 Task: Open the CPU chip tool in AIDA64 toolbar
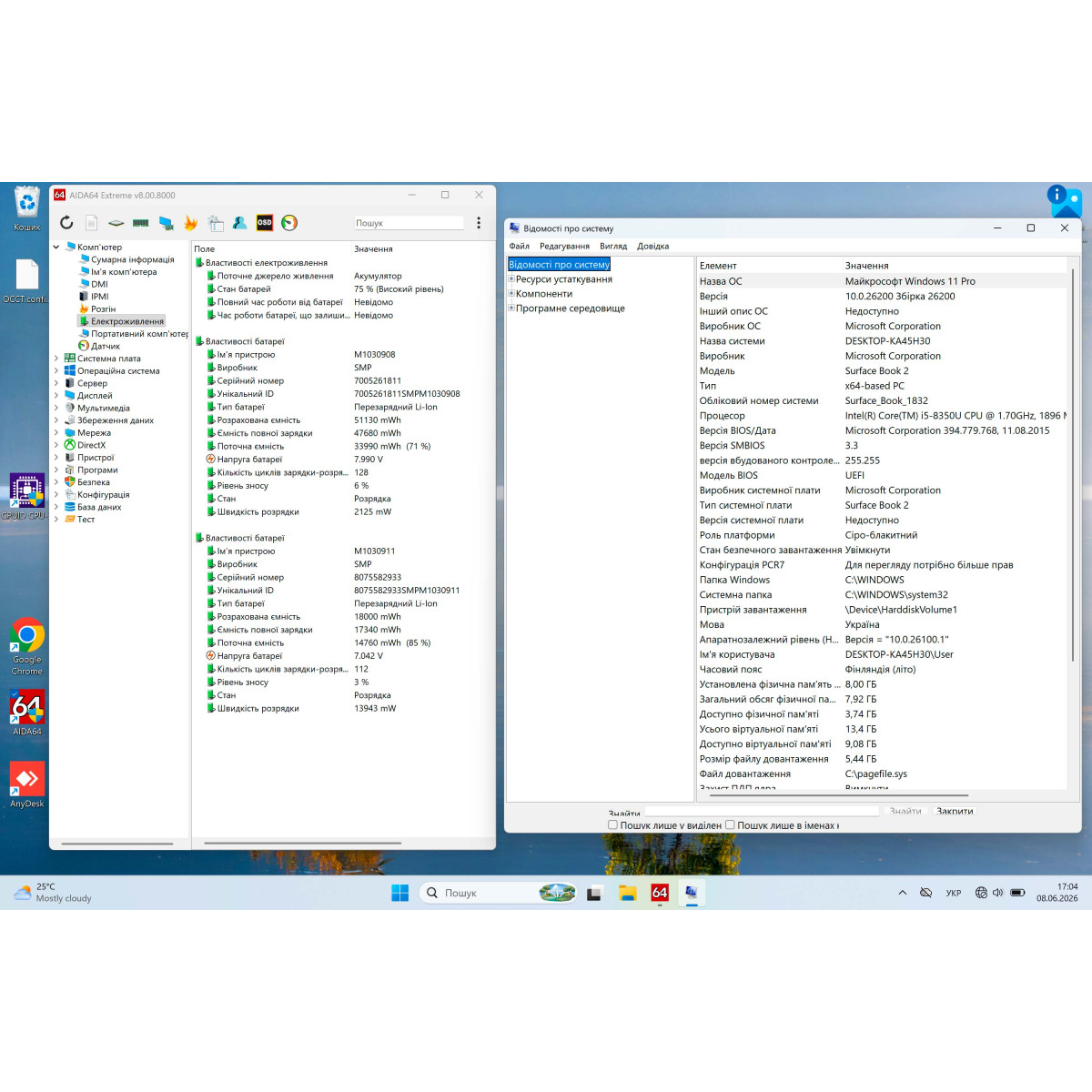pos(116,223)
